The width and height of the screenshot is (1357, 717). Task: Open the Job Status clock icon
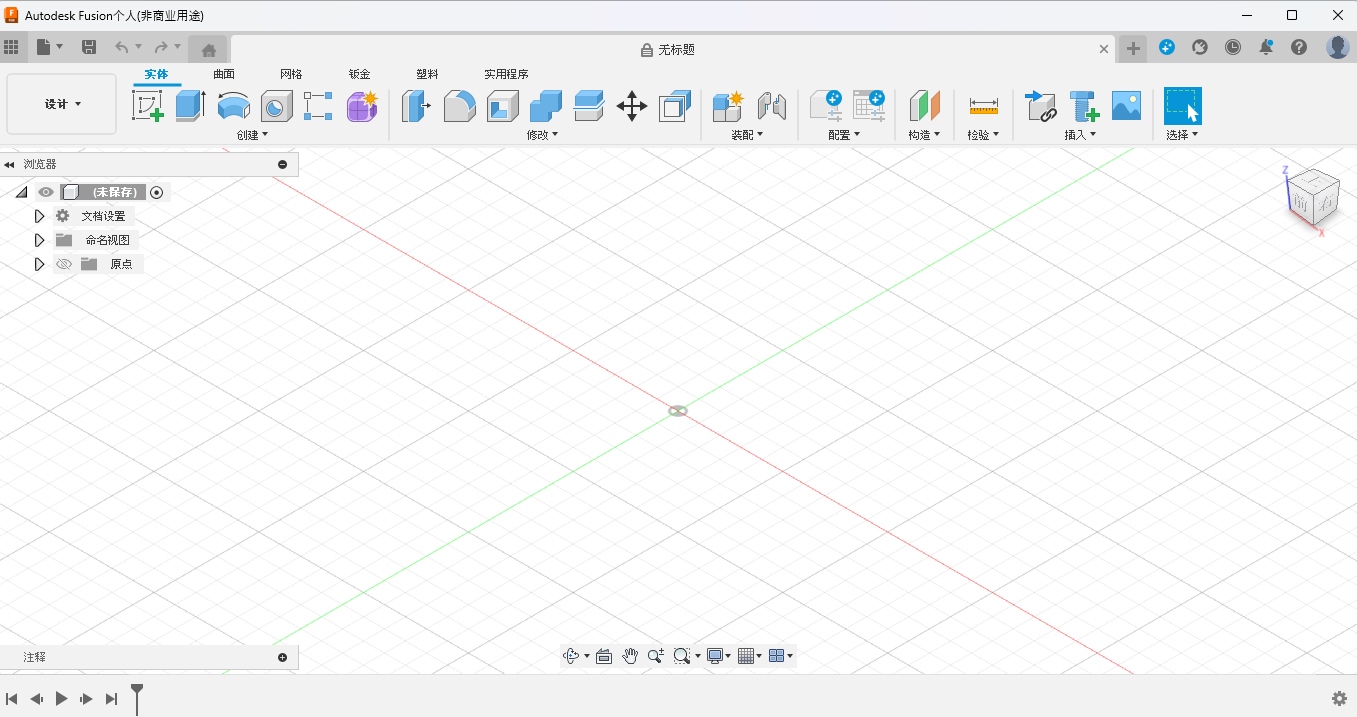pyautogui.click(x=1233, y=47)
